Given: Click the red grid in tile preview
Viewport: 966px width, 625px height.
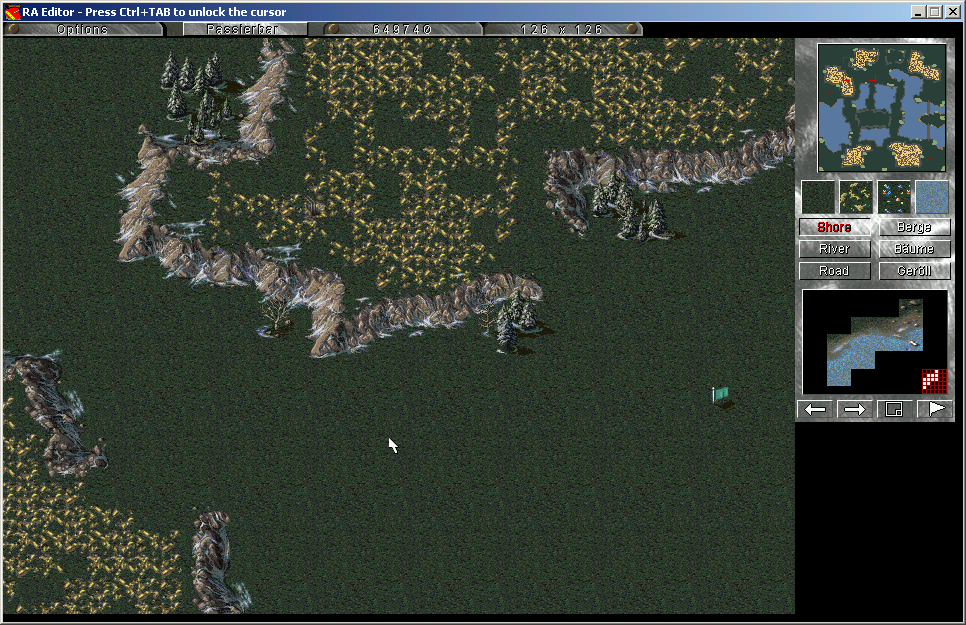Looking at the screenshot, I should [x=933, y=380].
